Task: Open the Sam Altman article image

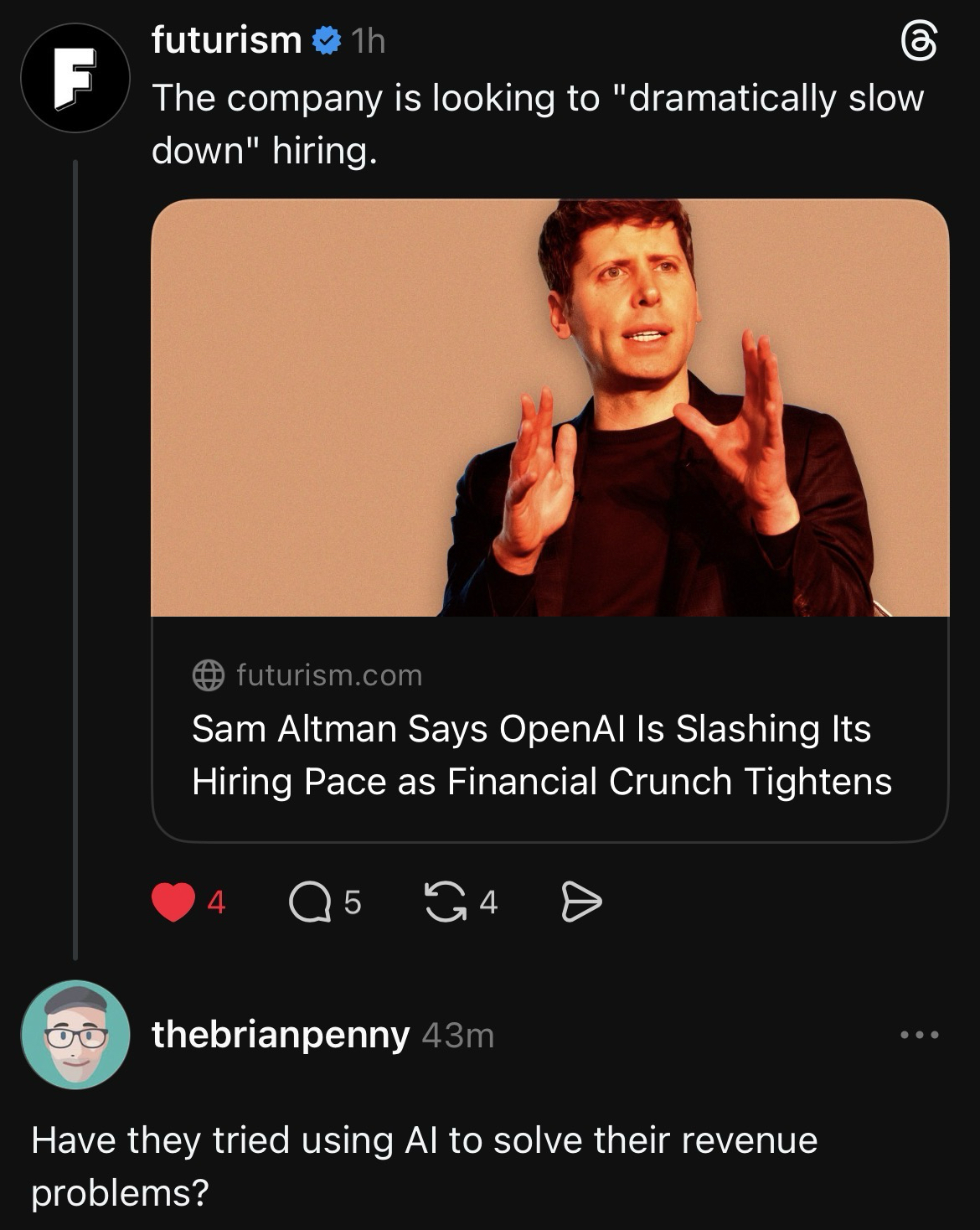Action: [x=549, y=407]
